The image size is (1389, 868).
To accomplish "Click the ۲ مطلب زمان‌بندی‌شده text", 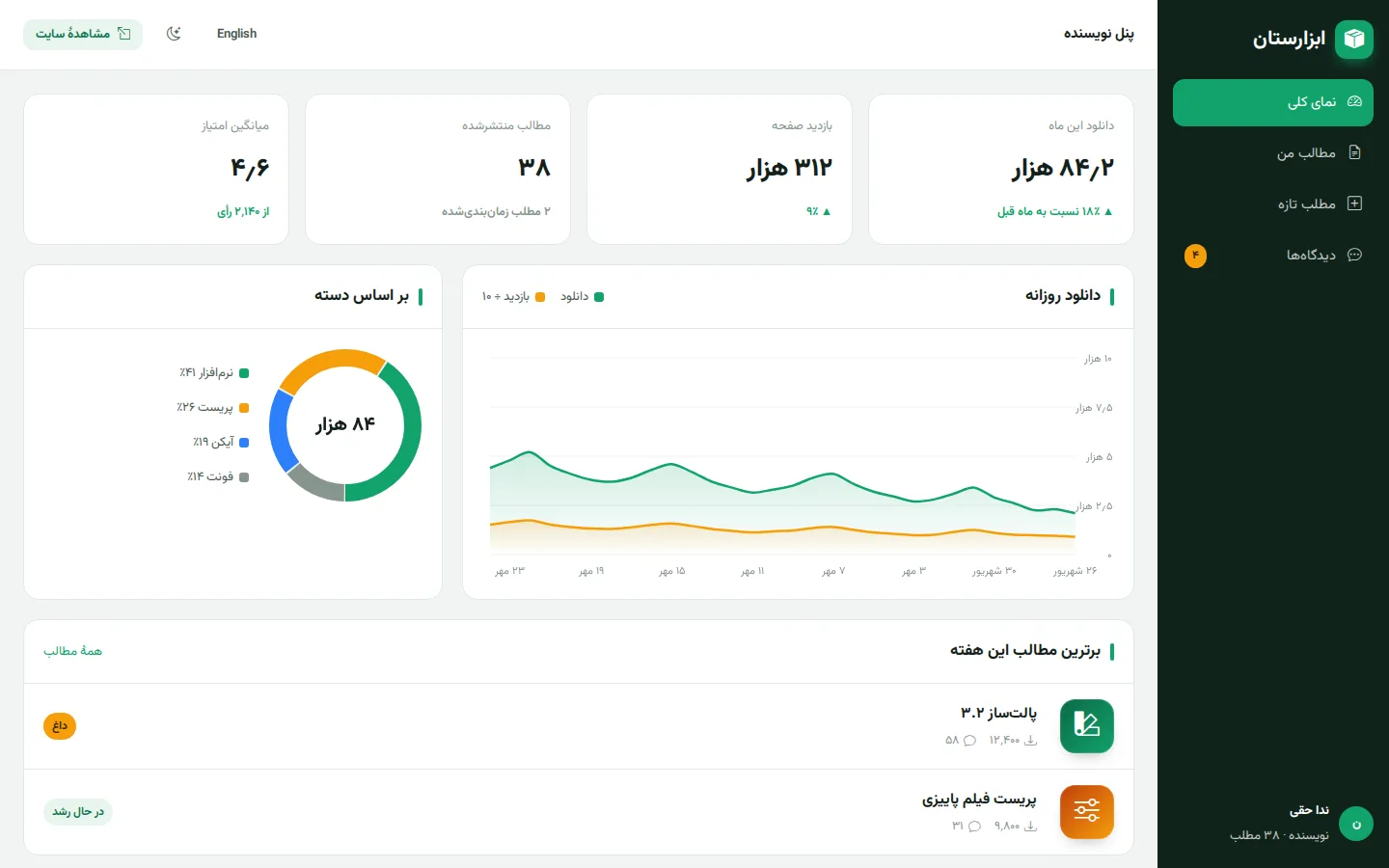I will click(496, 211).
